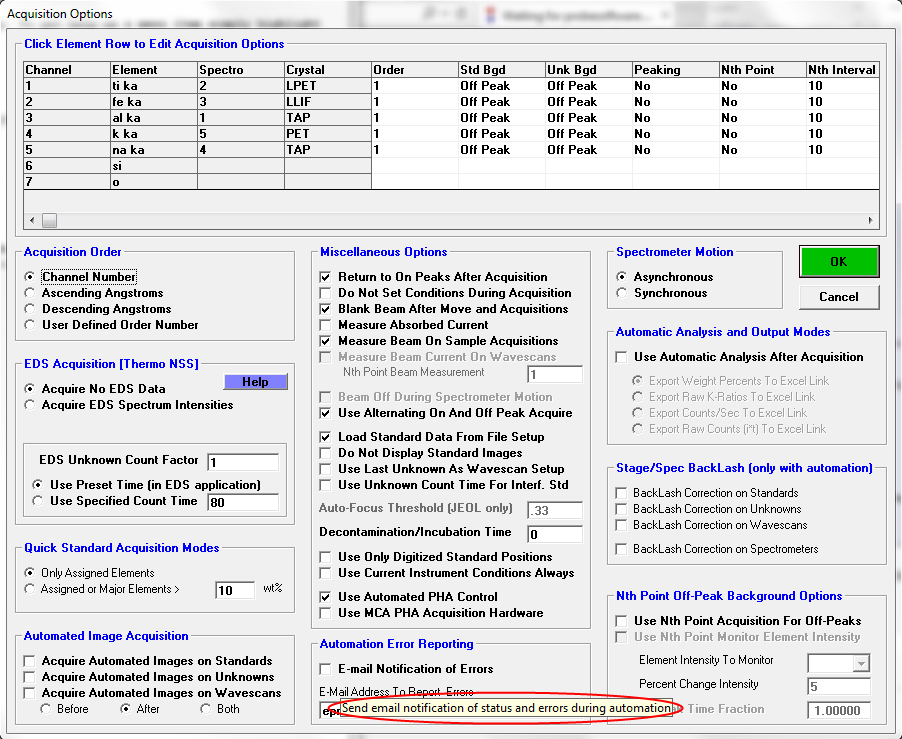Click the Cancel button

(838, 296)
